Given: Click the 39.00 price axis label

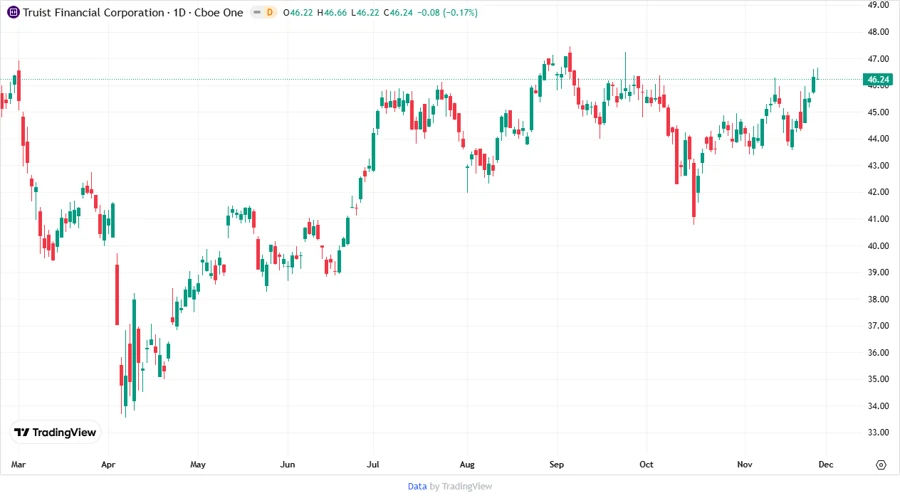Looking at the screenshot, I should 878,272.
